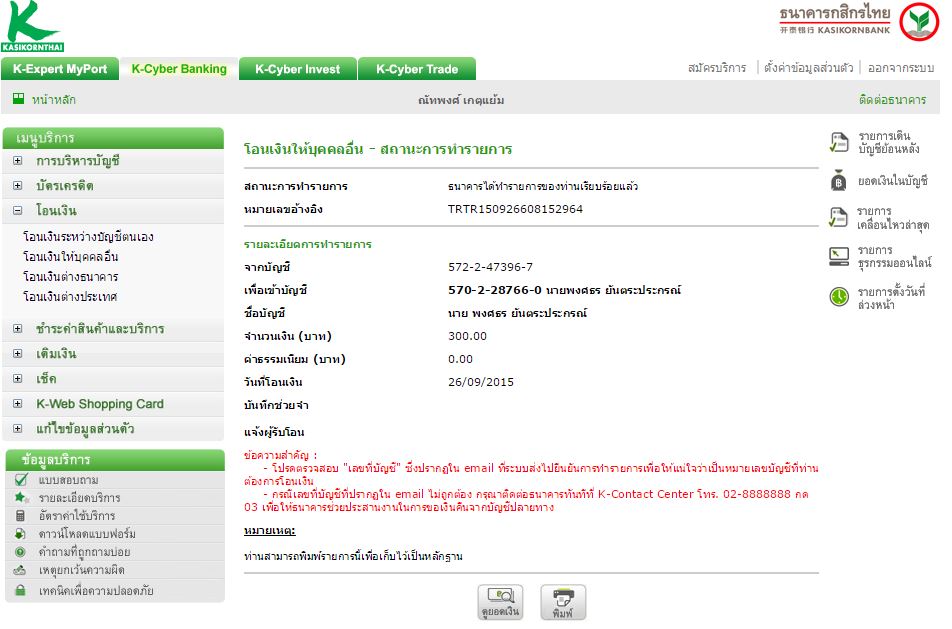The width and height of the screenshot is (952, 629).
Task: Click the รายการเคลื่อนไหวล่าสุด document icon
Action: (x=838, y=217)
